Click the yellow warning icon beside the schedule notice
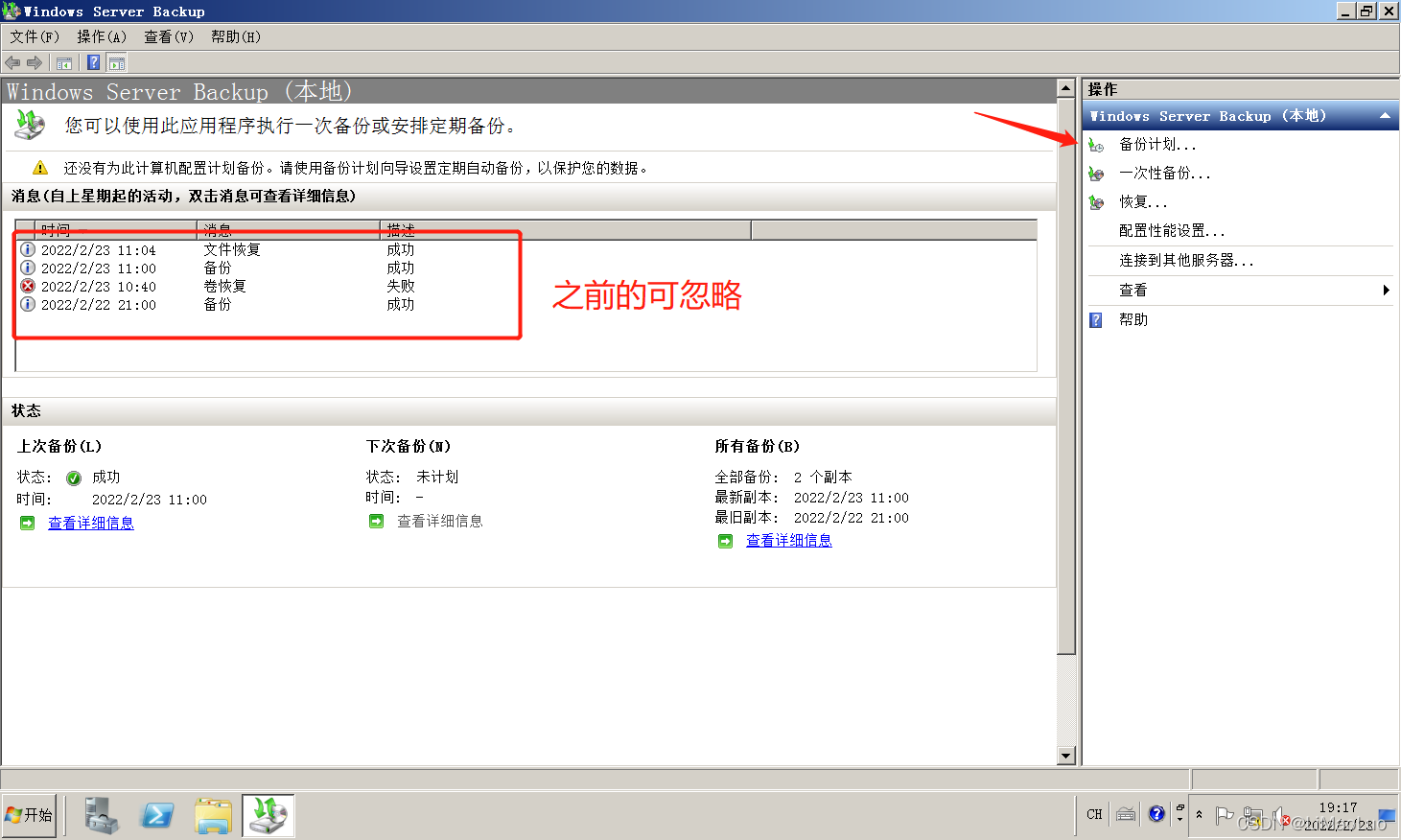 point(40,168)
